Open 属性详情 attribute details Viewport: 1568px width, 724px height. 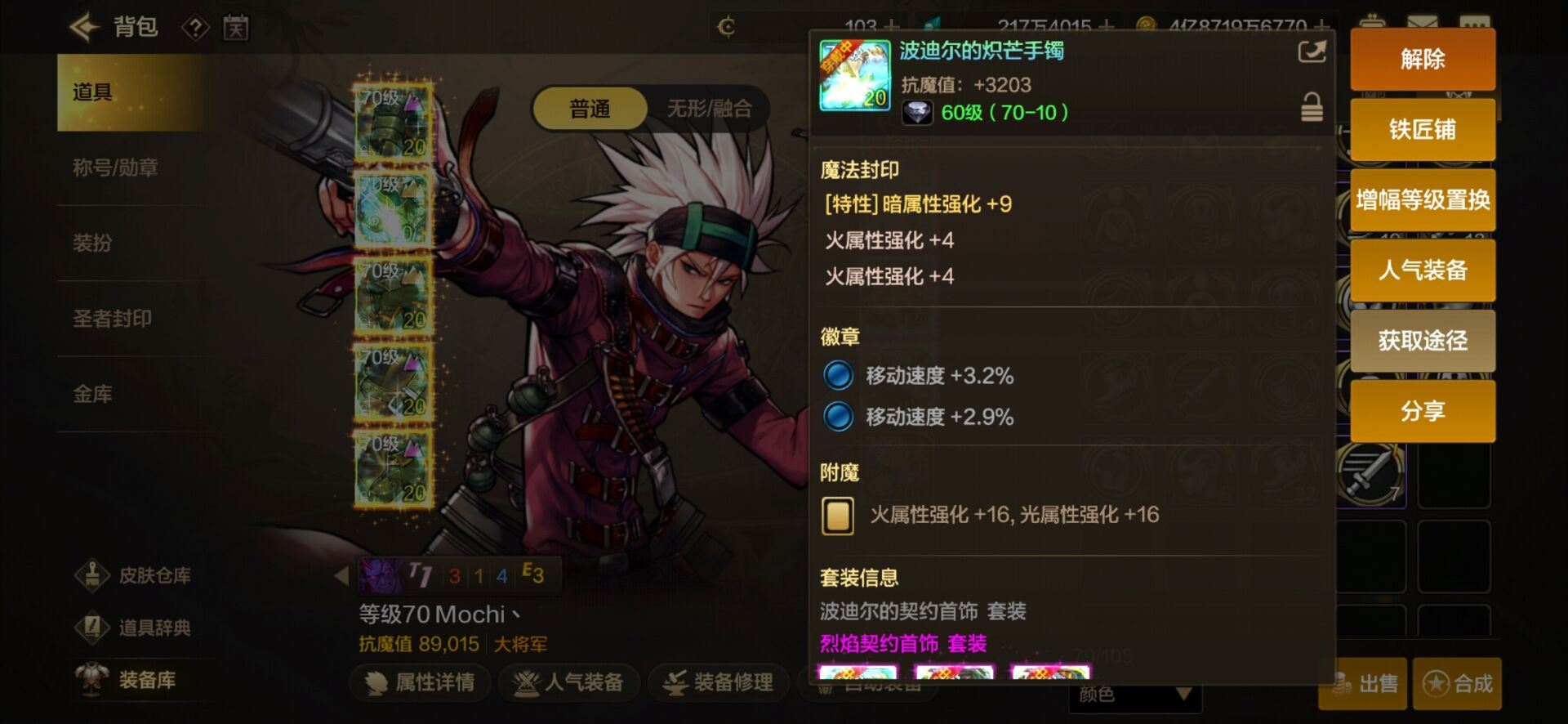click(x=421, y=682)
